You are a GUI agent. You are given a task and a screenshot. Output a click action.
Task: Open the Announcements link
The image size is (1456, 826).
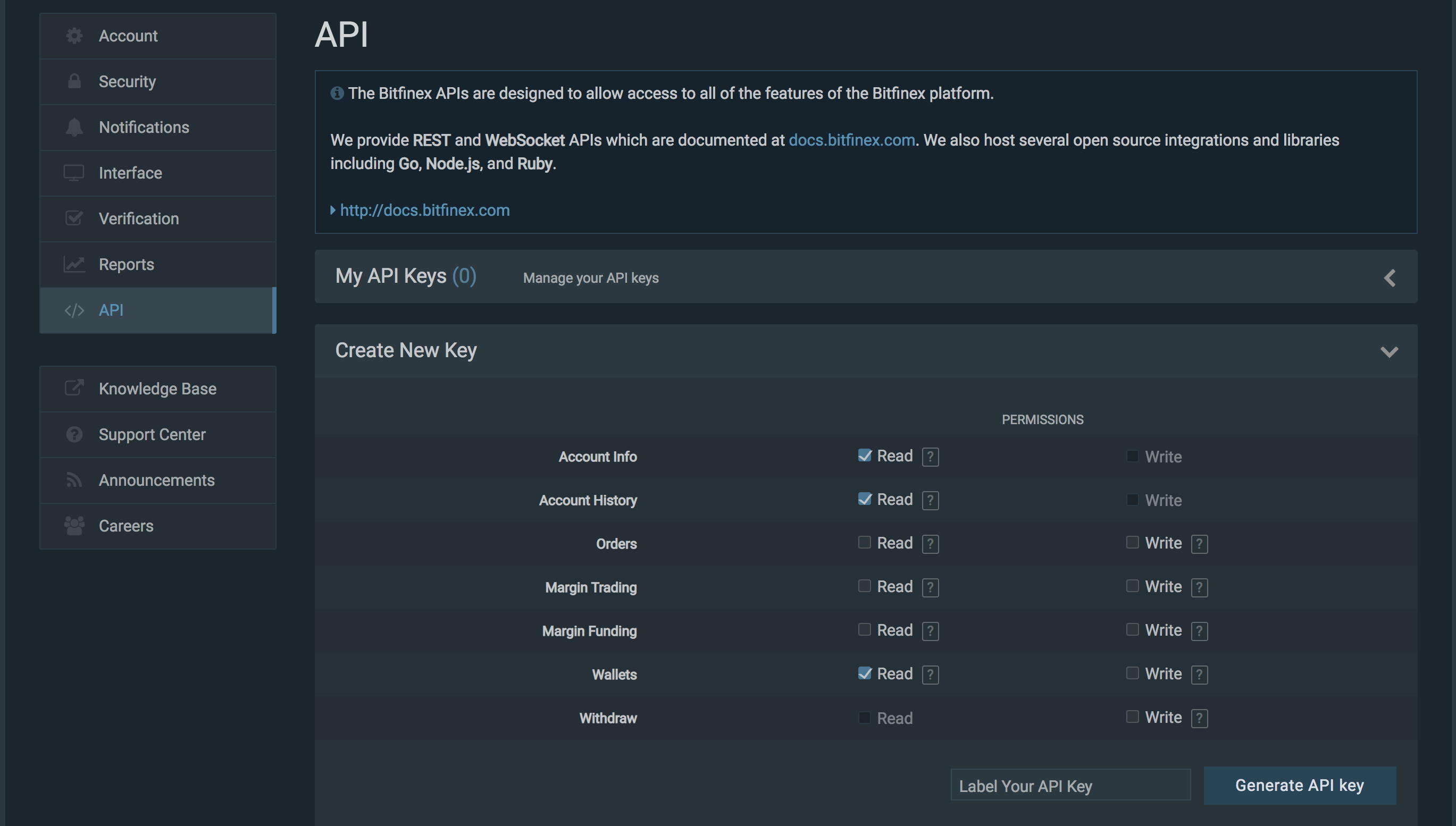(158, 481)
